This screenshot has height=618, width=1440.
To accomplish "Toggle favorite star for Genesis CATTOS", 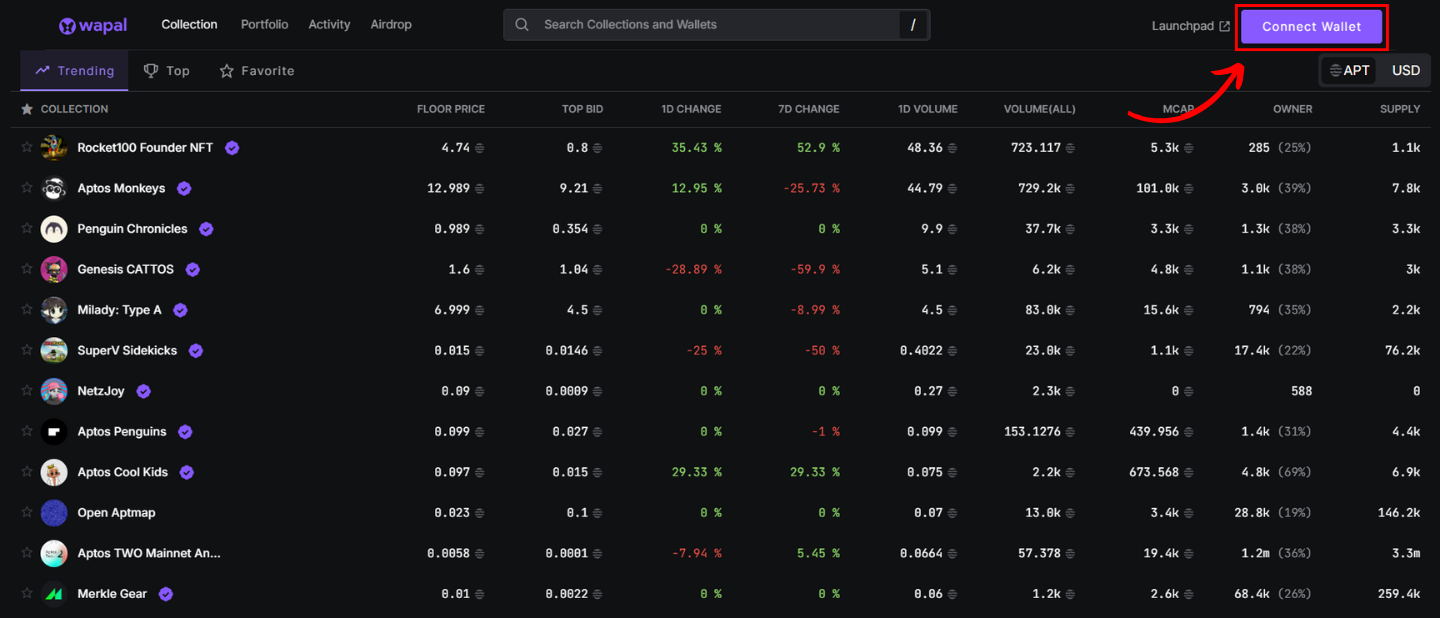I will [x=27, y=269].
